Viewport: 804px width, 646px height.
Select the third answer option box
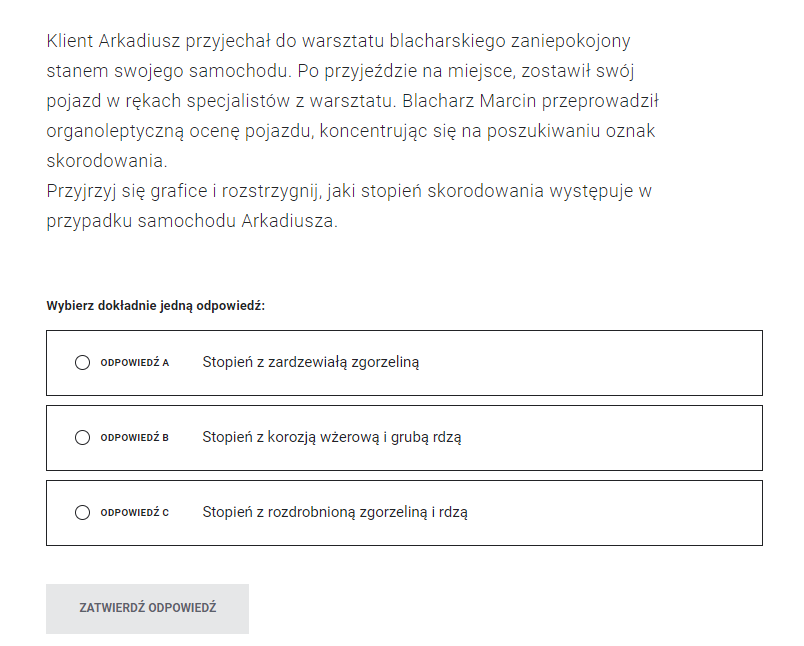(x=404, y=512)
